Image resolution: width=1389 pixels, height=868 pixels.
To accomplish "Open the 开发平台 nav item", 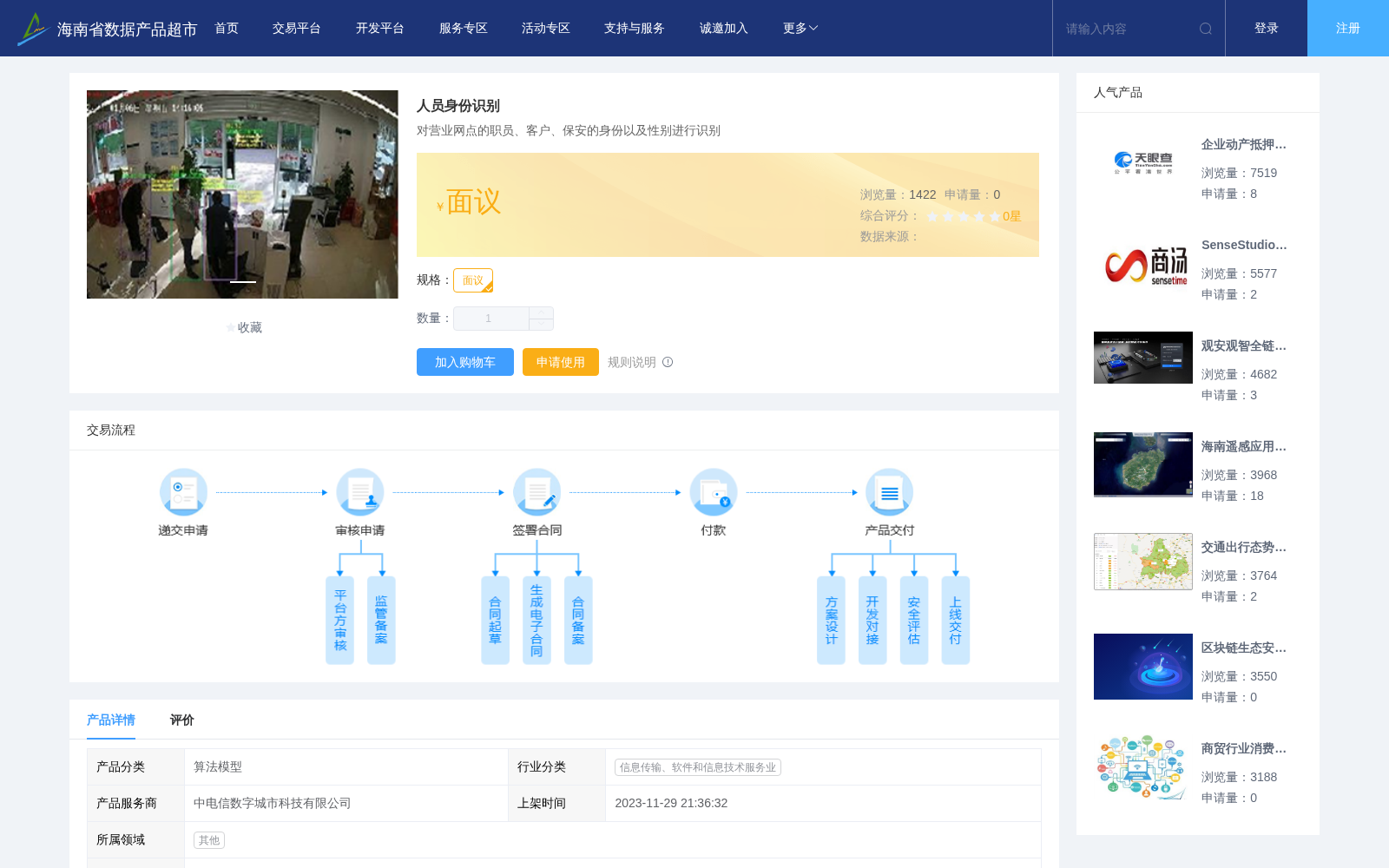I will (x=380, y=29).
